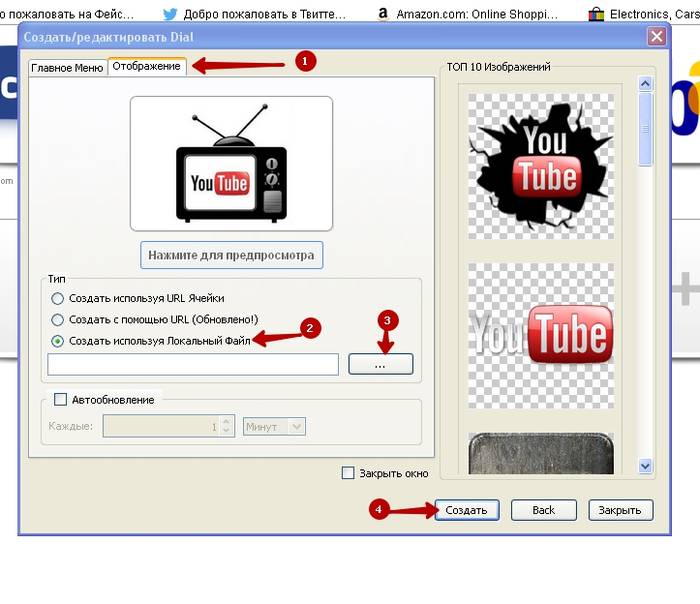Click the Twitter bird icon in bookmarks bar
Viewport: 700px width, 604px height.
(170, 13)
